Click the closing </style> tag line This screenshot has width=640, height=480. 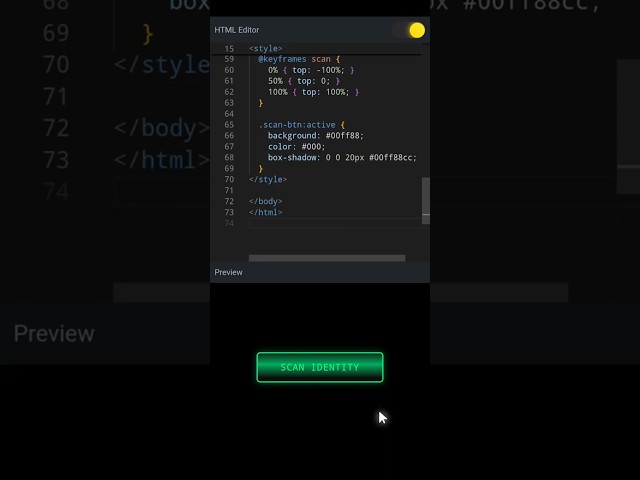click(268, 180)
